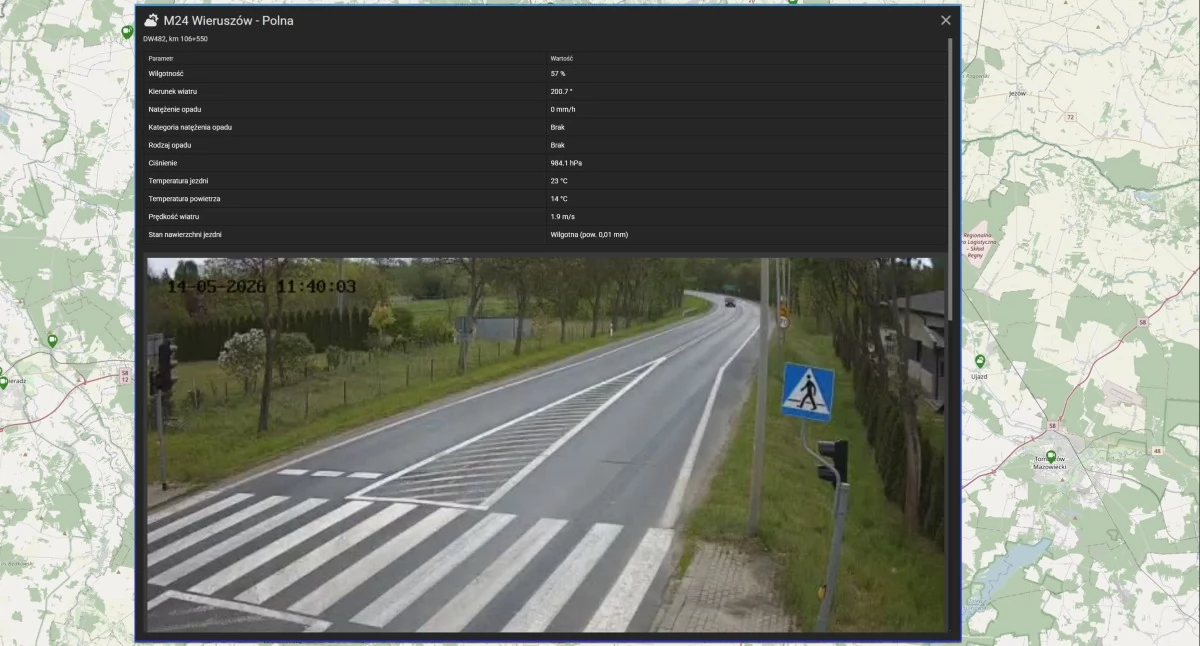
Task: Select the "Kierunek wiatru" row label
Action: point(173,92)
